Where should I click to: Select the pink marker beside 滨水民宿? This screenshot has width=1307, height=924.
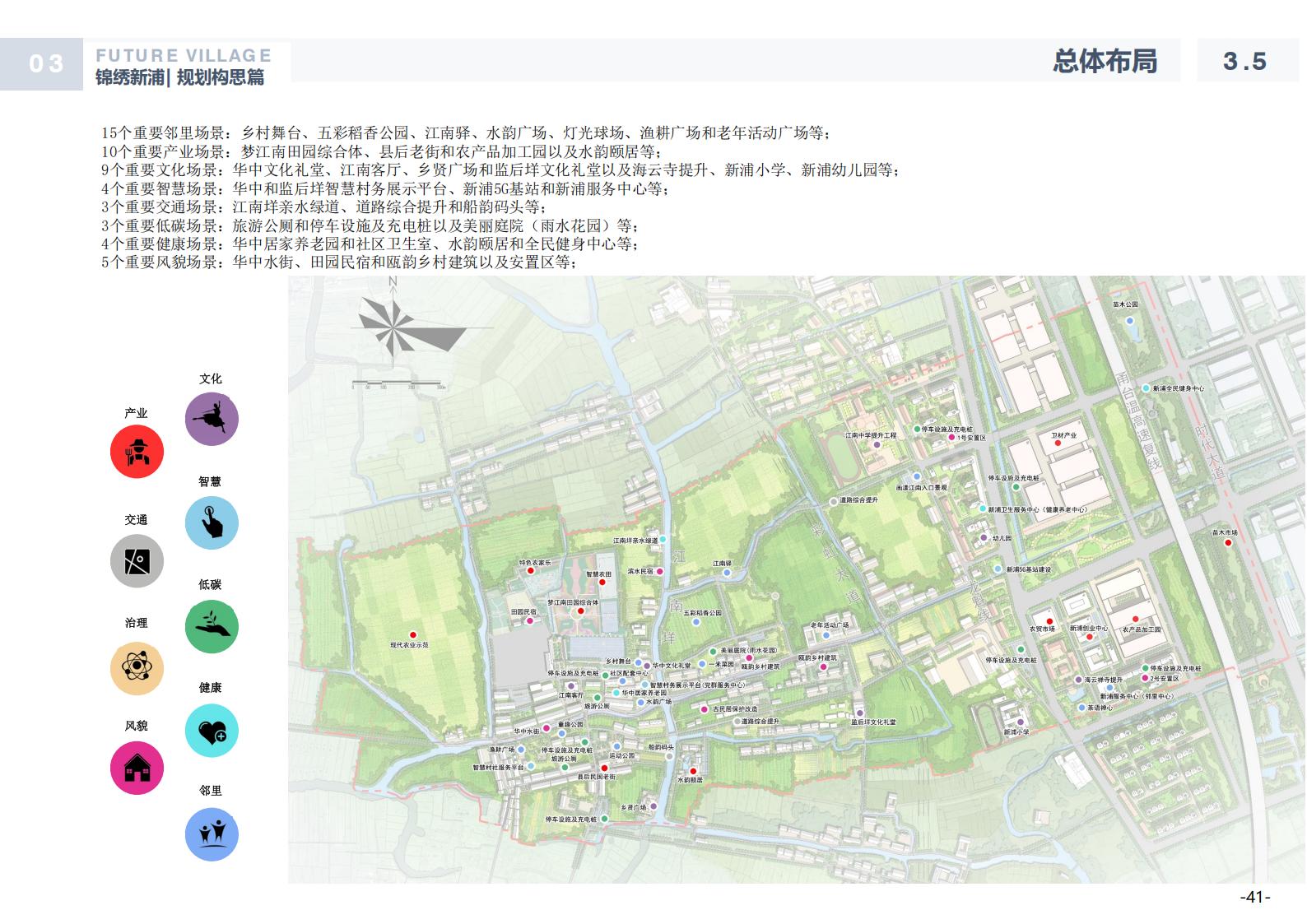pyautogui.click(x=659, y=571)
